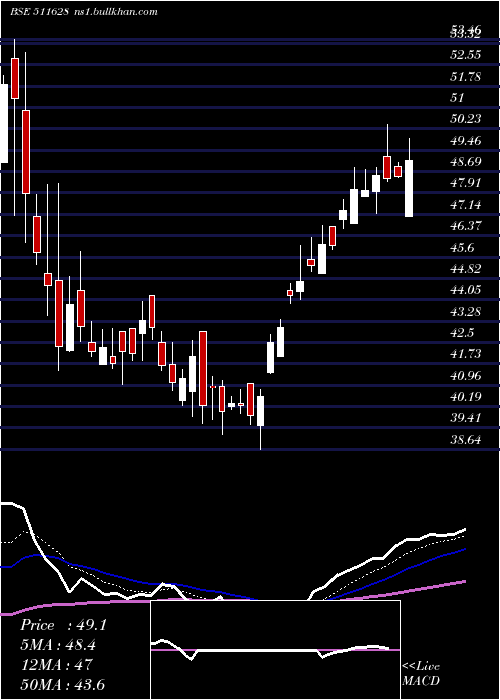This screenshot has height=700, width=500.
Task: Click the 44.05 price axis label
Action: (466, 290)
